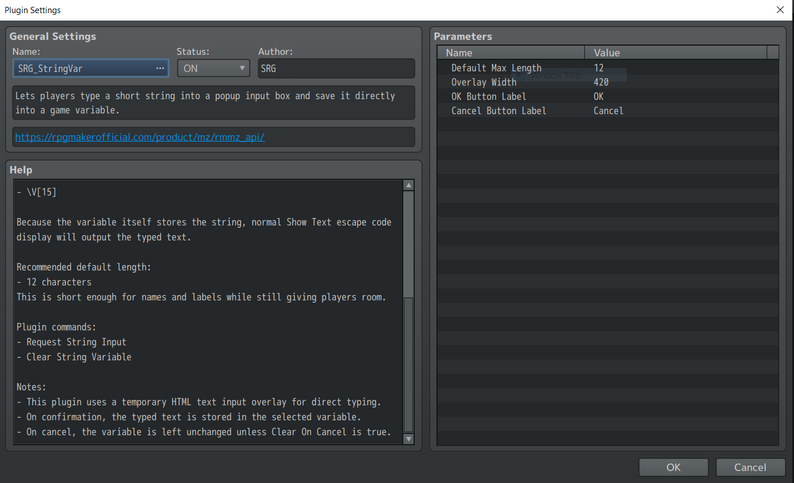Click the value Cancel for Cancel Button Label
Image resolution: width=794 pixels, height=483 pixels.
(x=608, y=110)
